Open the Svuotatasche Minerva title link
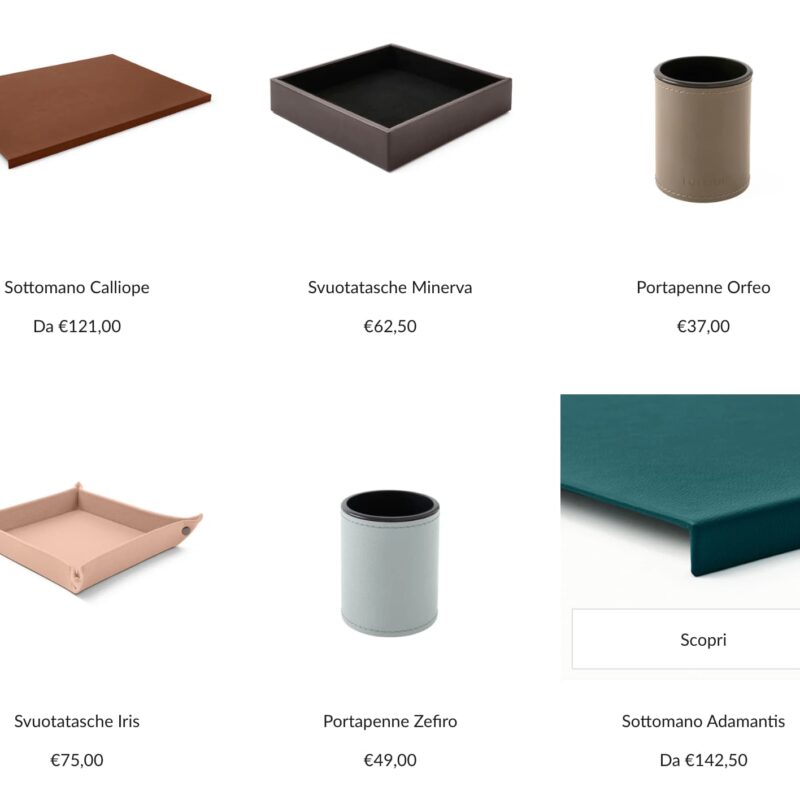Viewport: 800px width, 800px height. [x=390, y=287]
